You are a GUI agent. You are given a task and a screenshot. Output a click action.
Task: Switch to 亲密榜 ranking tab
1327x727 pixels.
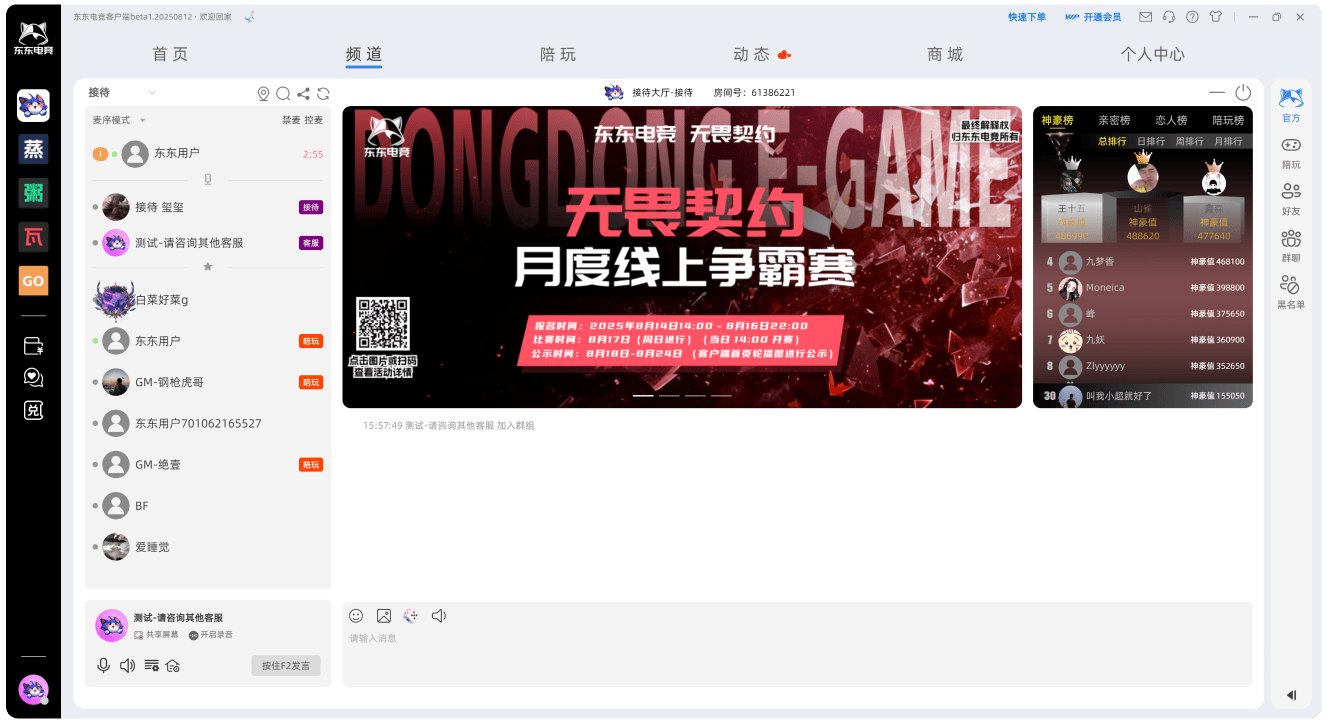coord(1114,120)
